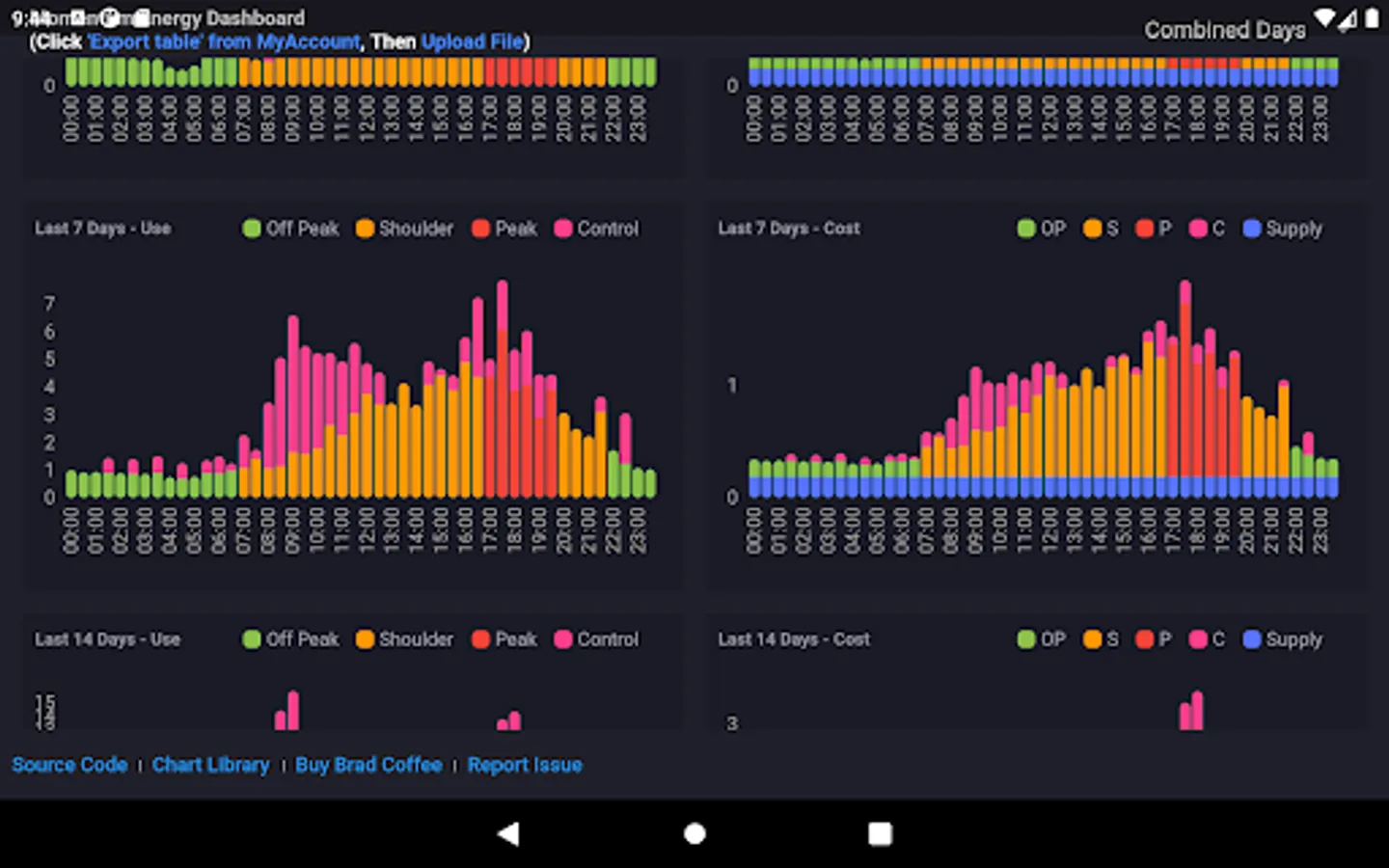Image resolution: width=1389 pixels, height=868 pixels.
Task: Click the tallest bar in 7 Days Use chart
Action: coord(502,389)
